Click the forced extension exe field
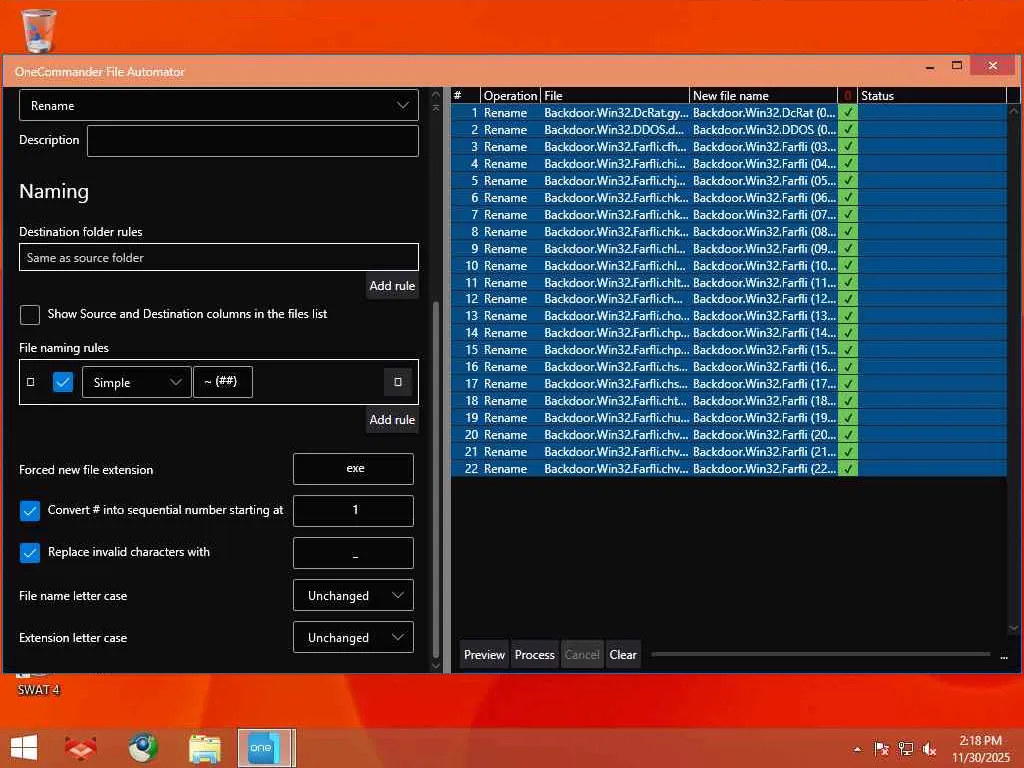Screen dimensions: 1024x768 [x=353, y=469]
